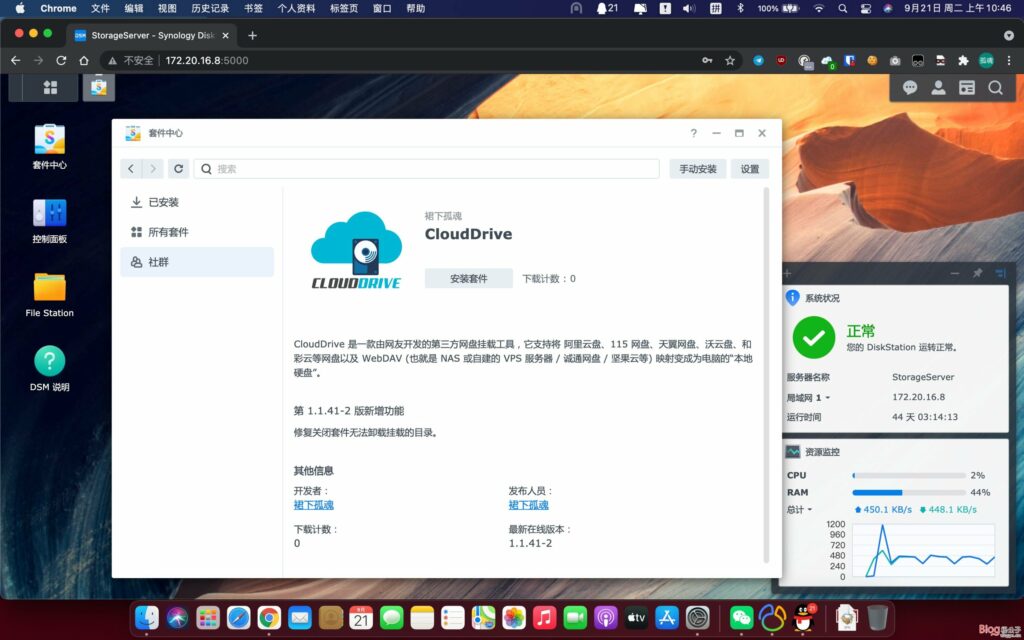Viewport: 1024px width, 640px height.
Task: Open the uBlock extension icon
Action: (781, 61)
